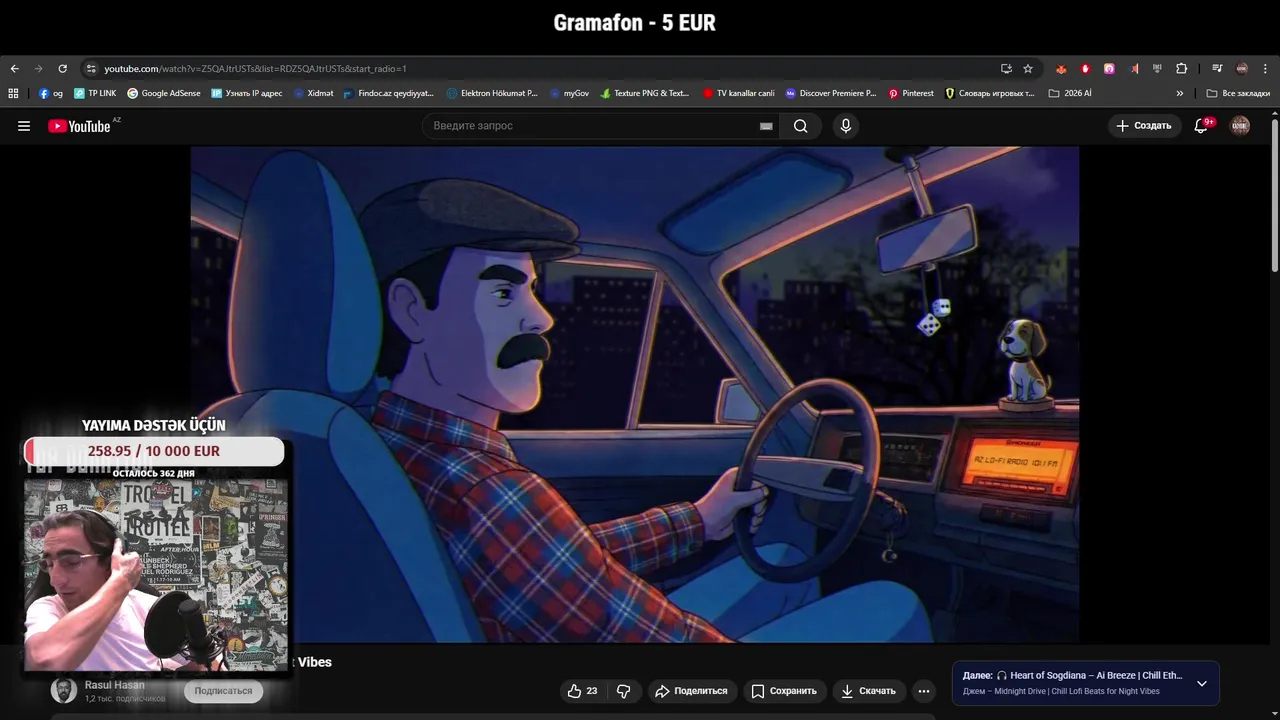Open the Xidmət bookmark

[x=313, y=93]
